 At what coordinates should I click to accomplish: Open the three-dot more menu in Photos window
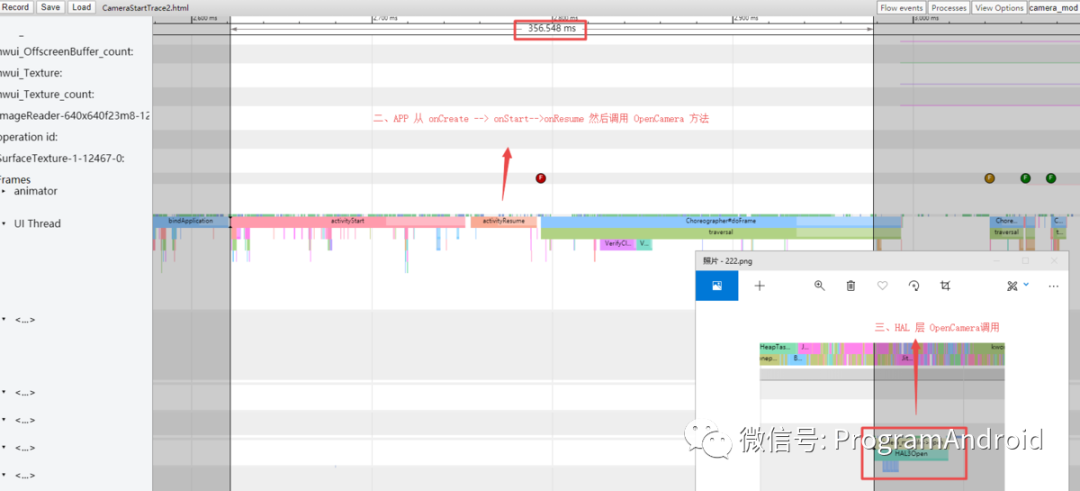pyautogui.click(x=1053, y=286)
